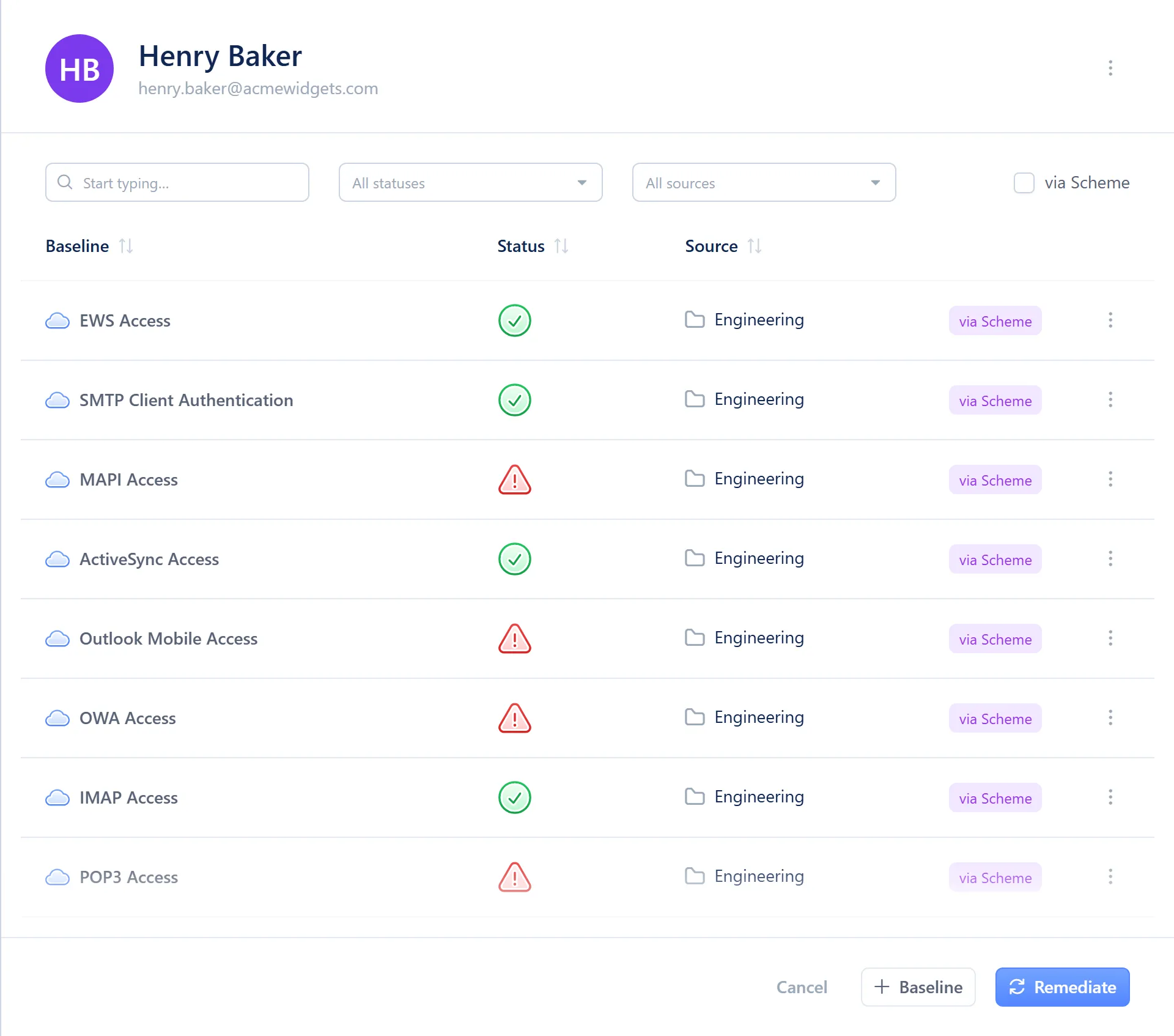Viewport: 1174px width, 1036px height.
Task: Open the row options menu for EWS Access
Action: (1110, 320)
